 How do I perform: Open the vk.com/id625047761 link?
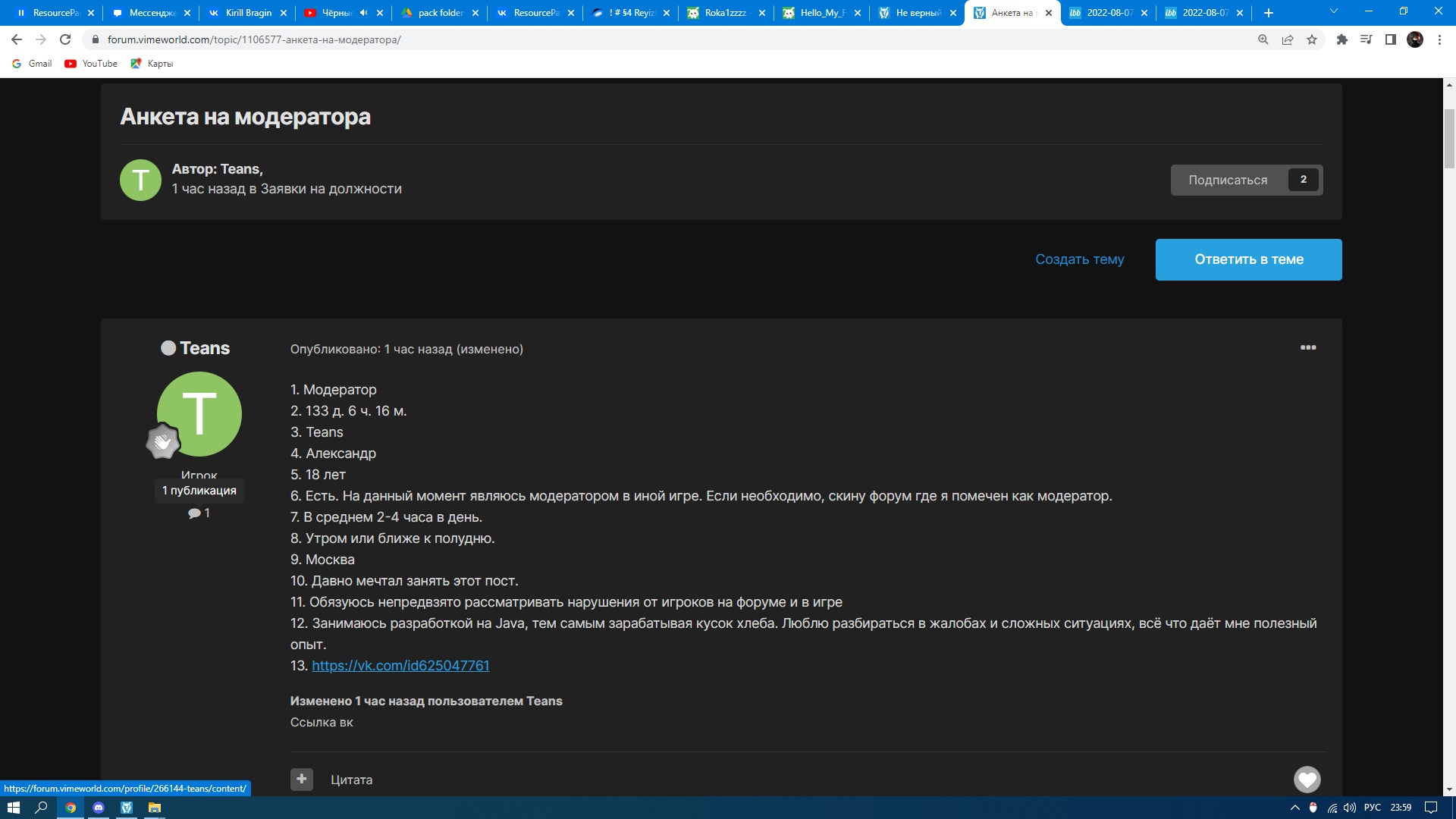pyautogui.click(x=400, y=665)
